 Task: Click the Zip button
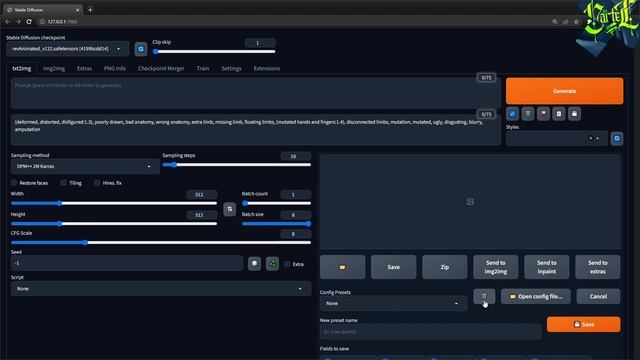point(444,267)
